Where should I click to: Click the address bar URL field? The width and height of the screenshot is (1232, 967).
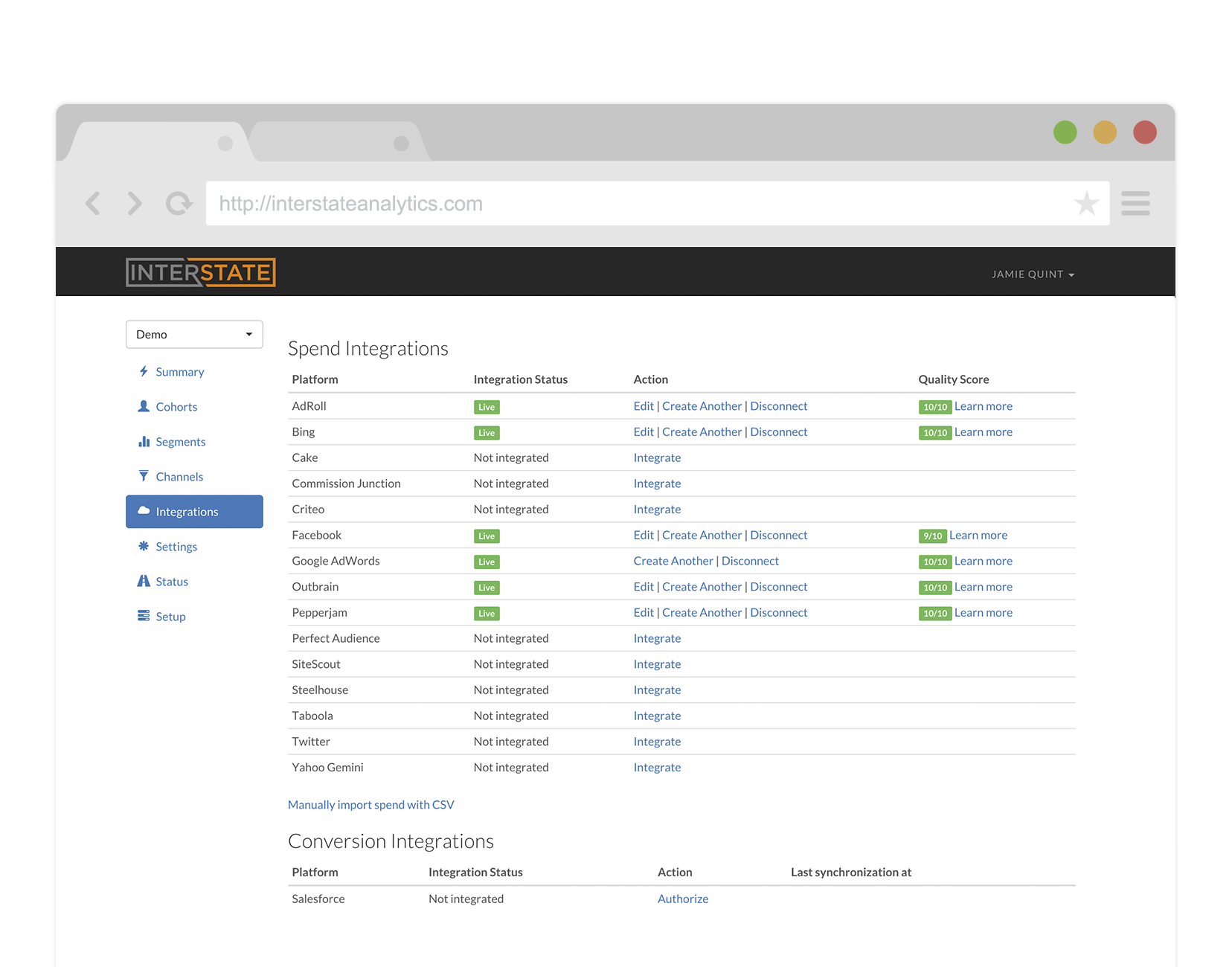(x=658, y=203)
